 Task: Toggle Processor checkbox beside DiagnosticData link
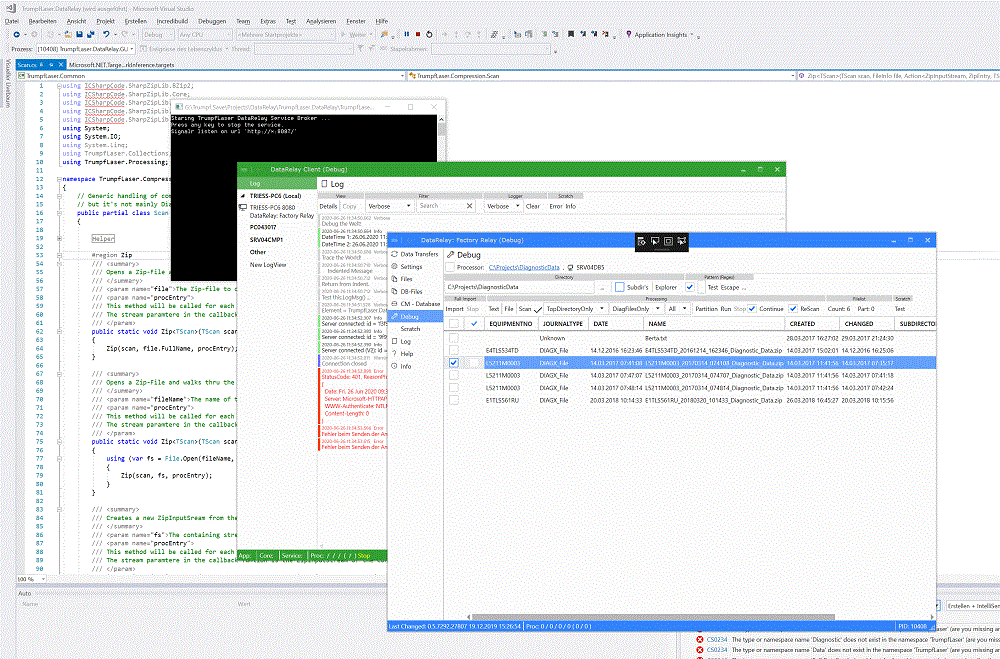(x=450, y=267)
